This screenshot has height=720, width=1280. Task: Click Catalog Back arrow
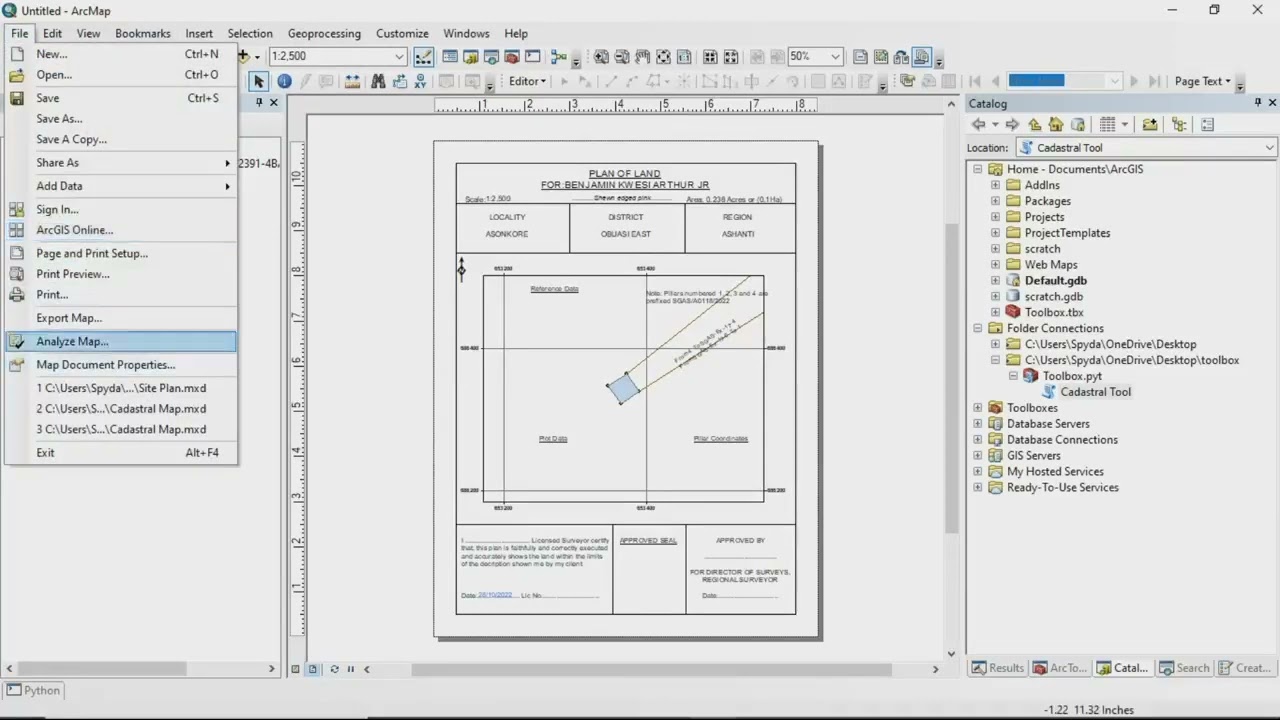tap(978, 124)
